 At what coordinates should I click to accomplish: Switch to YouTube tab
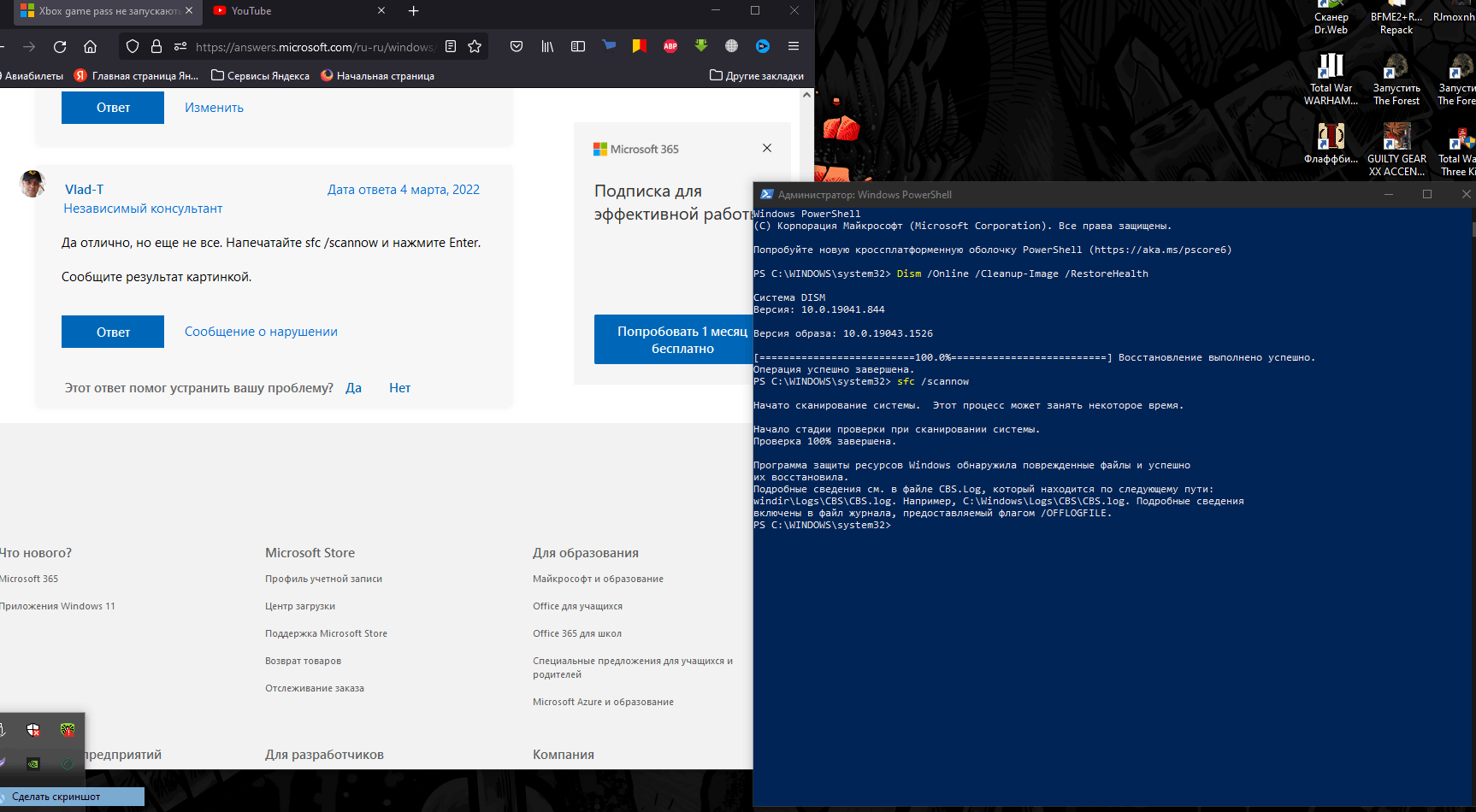[292, 10]
